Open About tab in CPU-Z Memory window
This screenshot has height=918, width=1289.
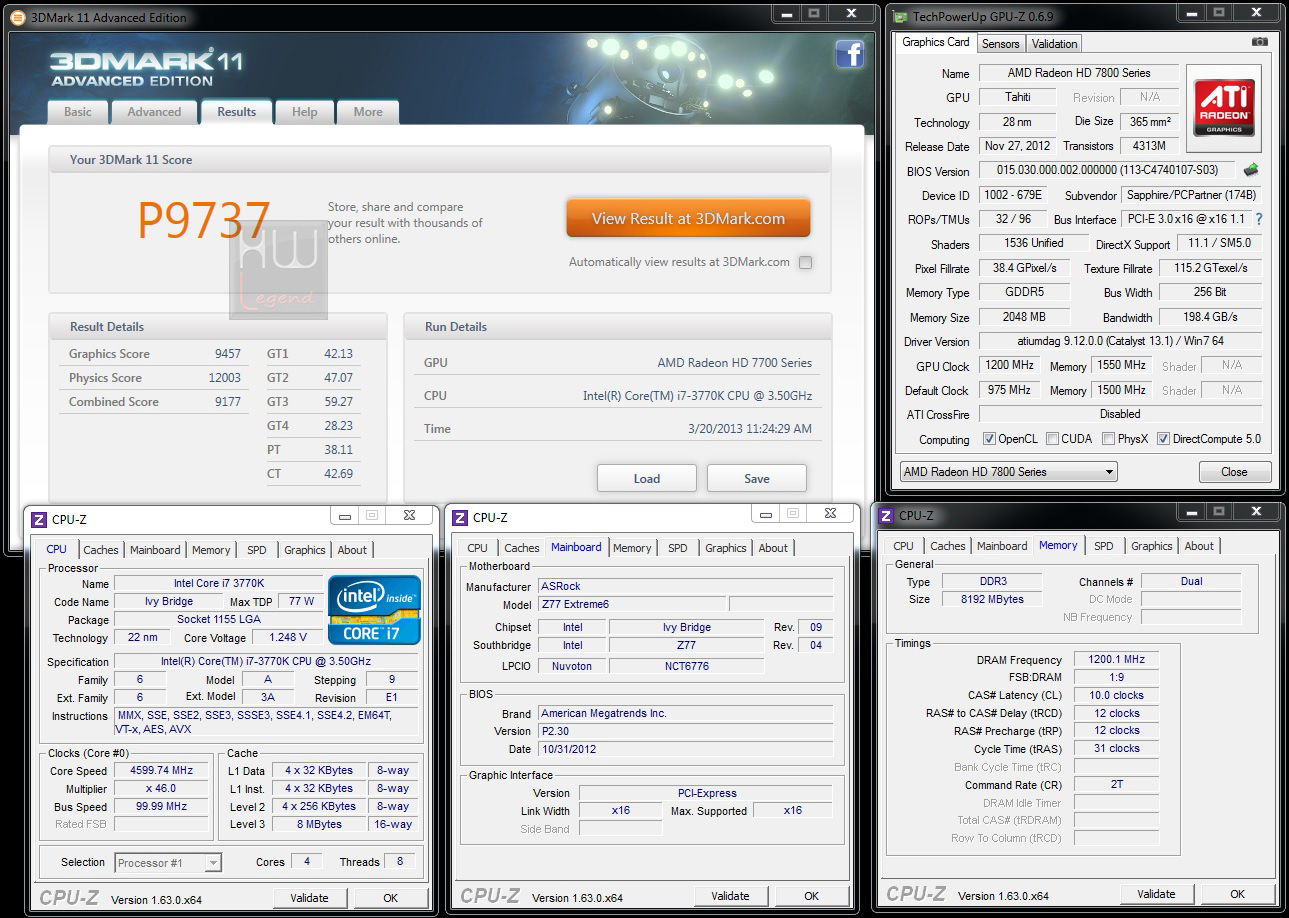(1199, 546)
